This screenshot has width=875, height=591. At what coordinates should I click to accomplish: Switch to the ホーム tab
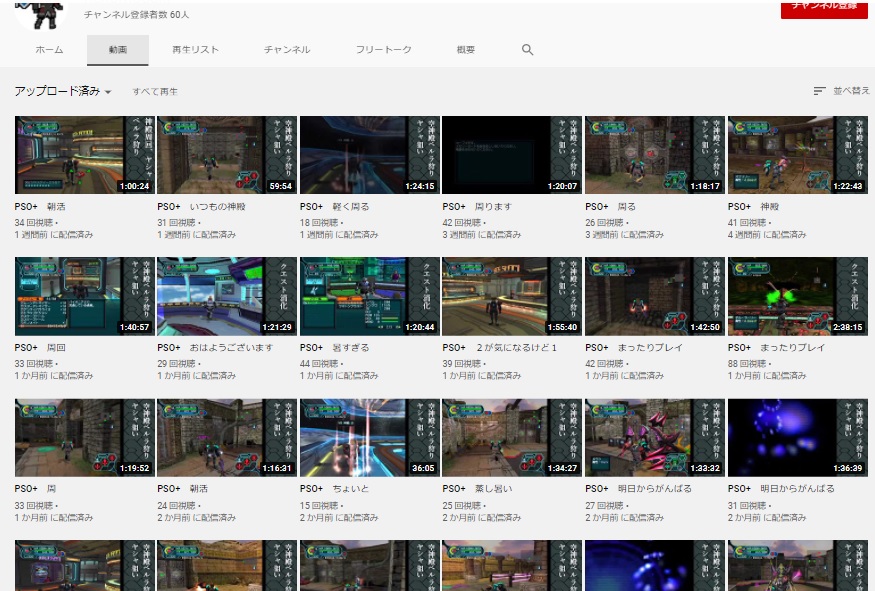pyautogui.click(x=49, y=50)
